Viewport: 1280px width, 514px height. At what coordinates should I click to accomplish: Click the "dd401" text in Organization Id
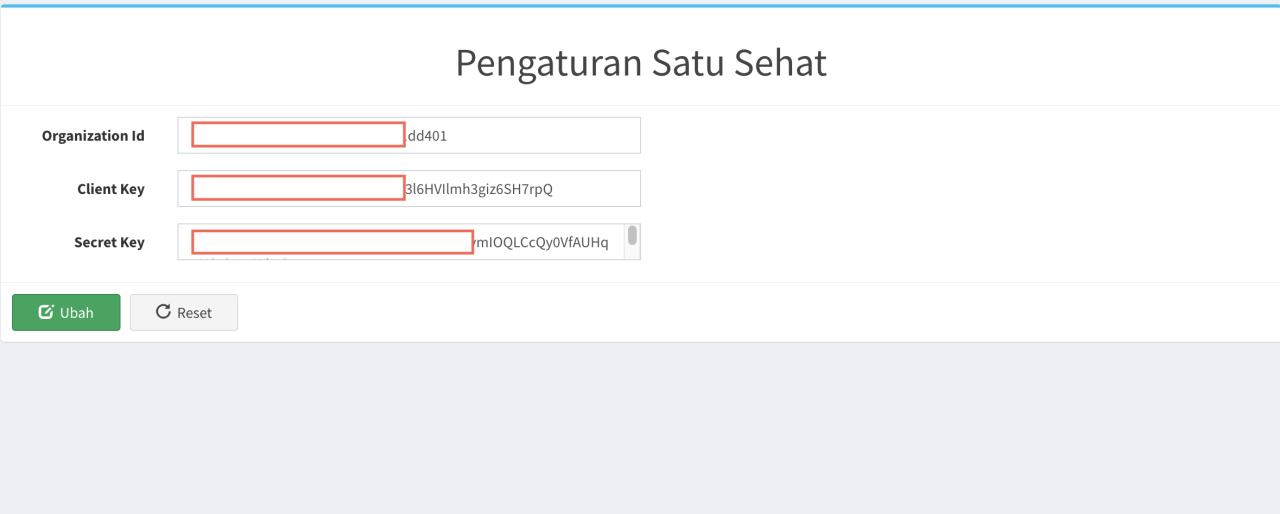[x=428, y=136]
